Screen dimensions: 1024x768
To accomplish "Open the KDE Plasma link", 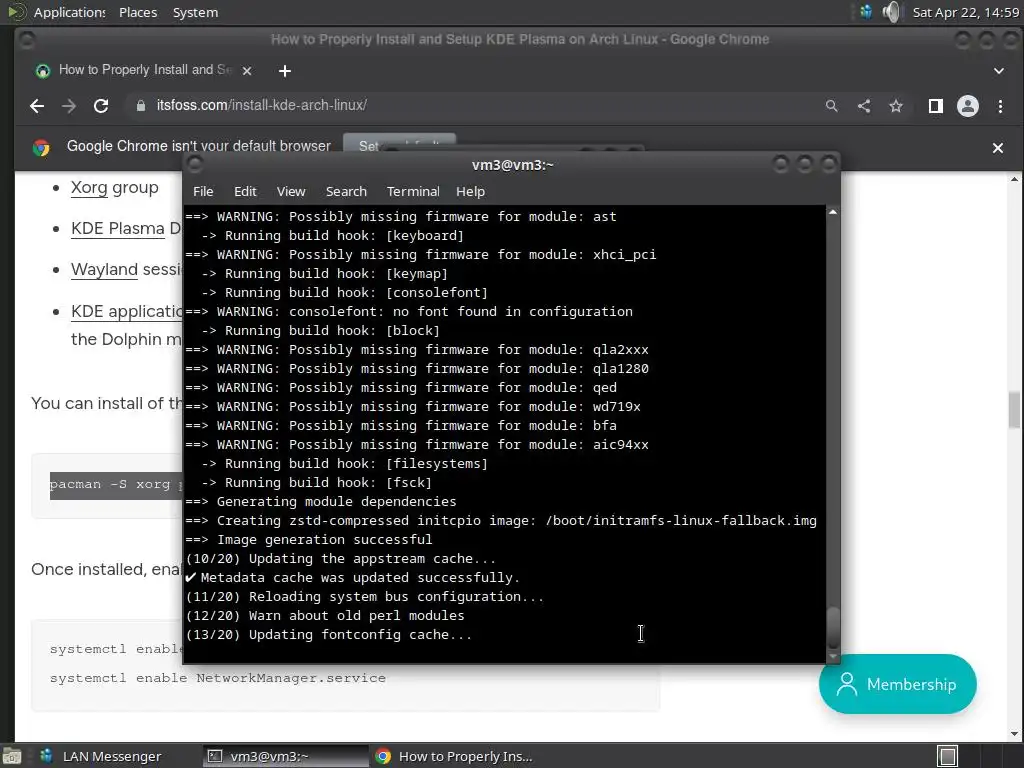I will (x=118, y=229).
